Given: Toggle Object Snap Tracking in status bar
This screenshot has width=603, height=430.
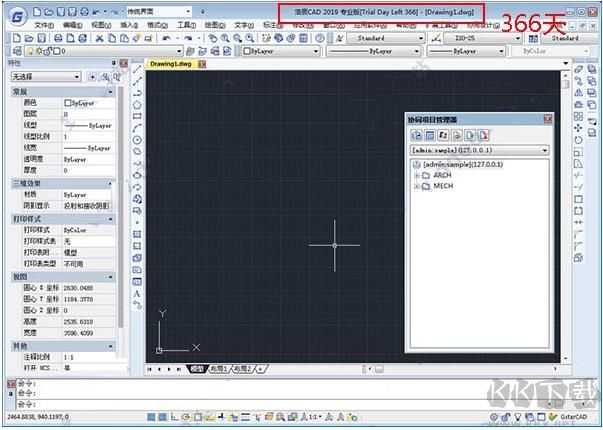Looking at the screenshot, I should pos(210,417).
